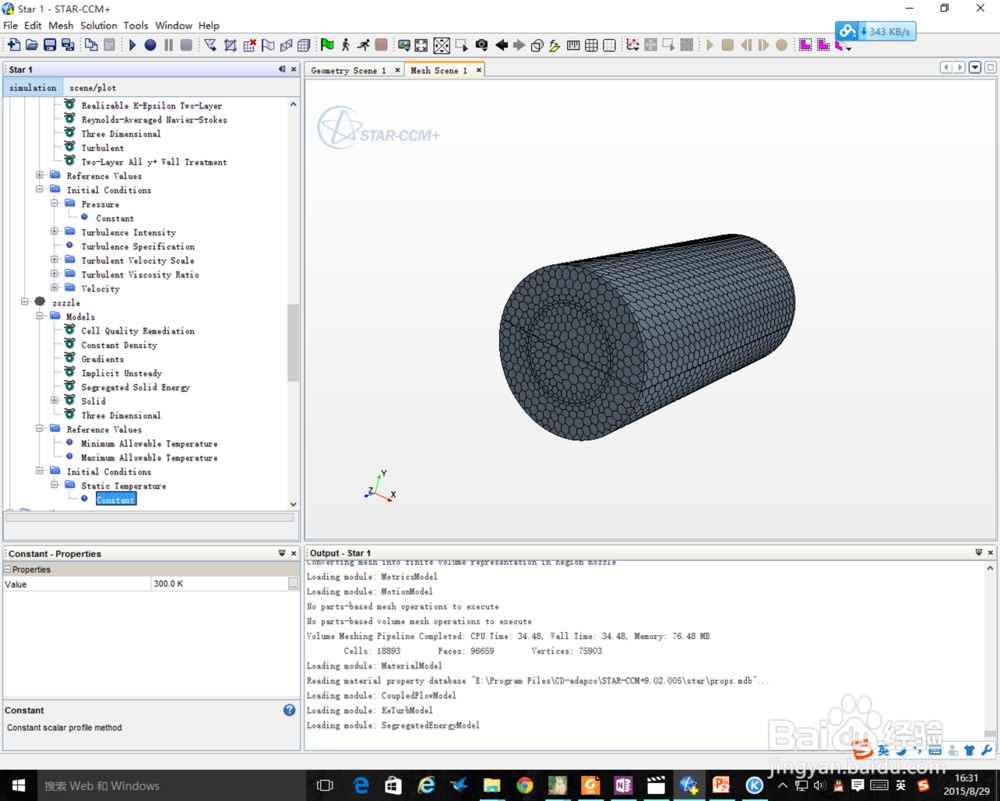The width and height of the screenshot is (1000, 801).
Task: Collapse the Properties section header
Action: click(8, 570)
